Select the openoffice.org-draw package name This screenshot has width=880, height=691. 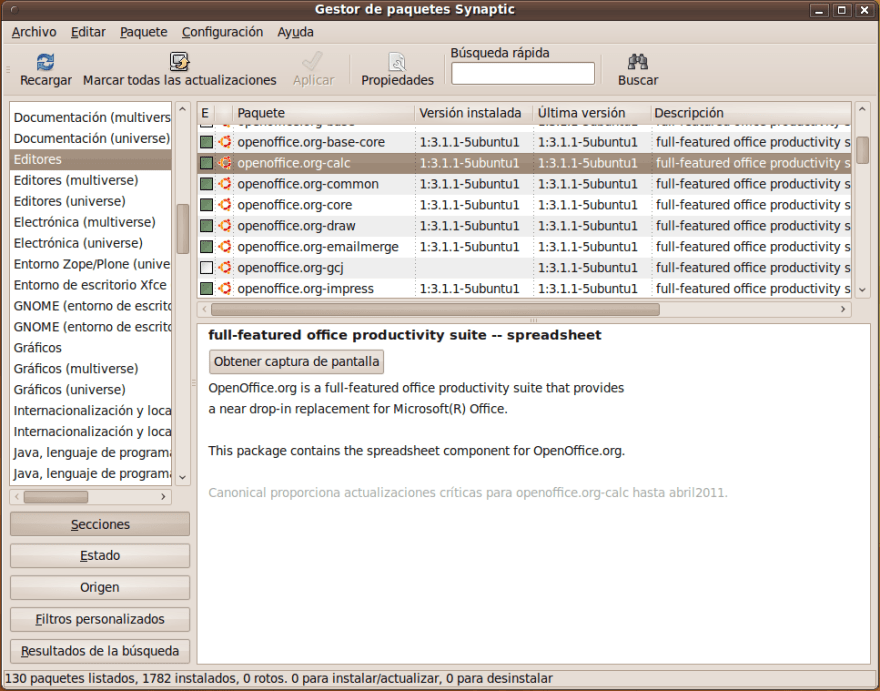point(296,226)
